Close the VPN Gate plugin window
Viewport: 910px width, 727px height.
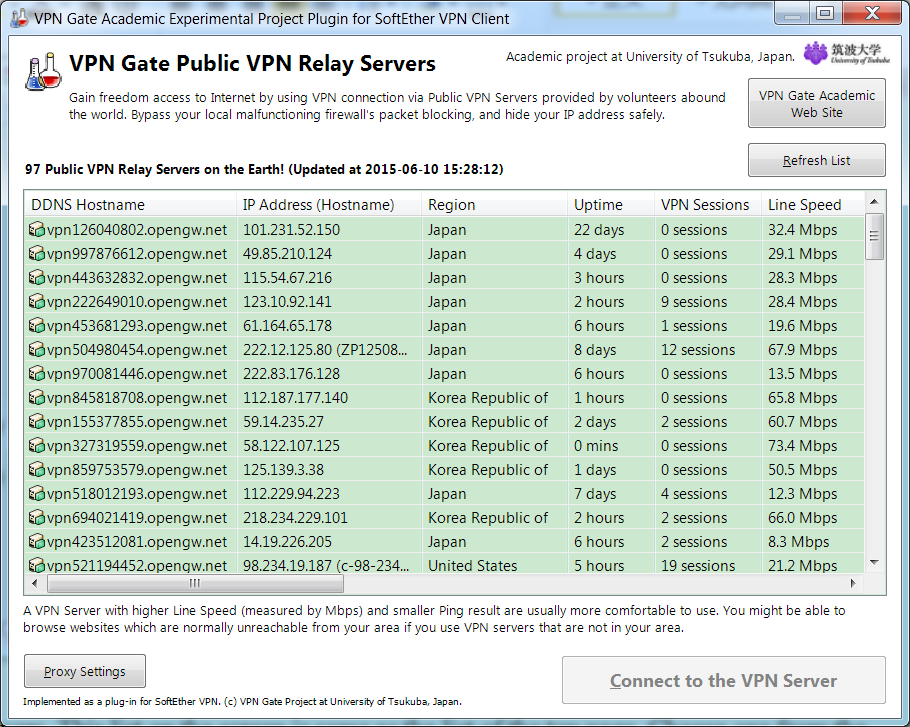pos(872,13)
